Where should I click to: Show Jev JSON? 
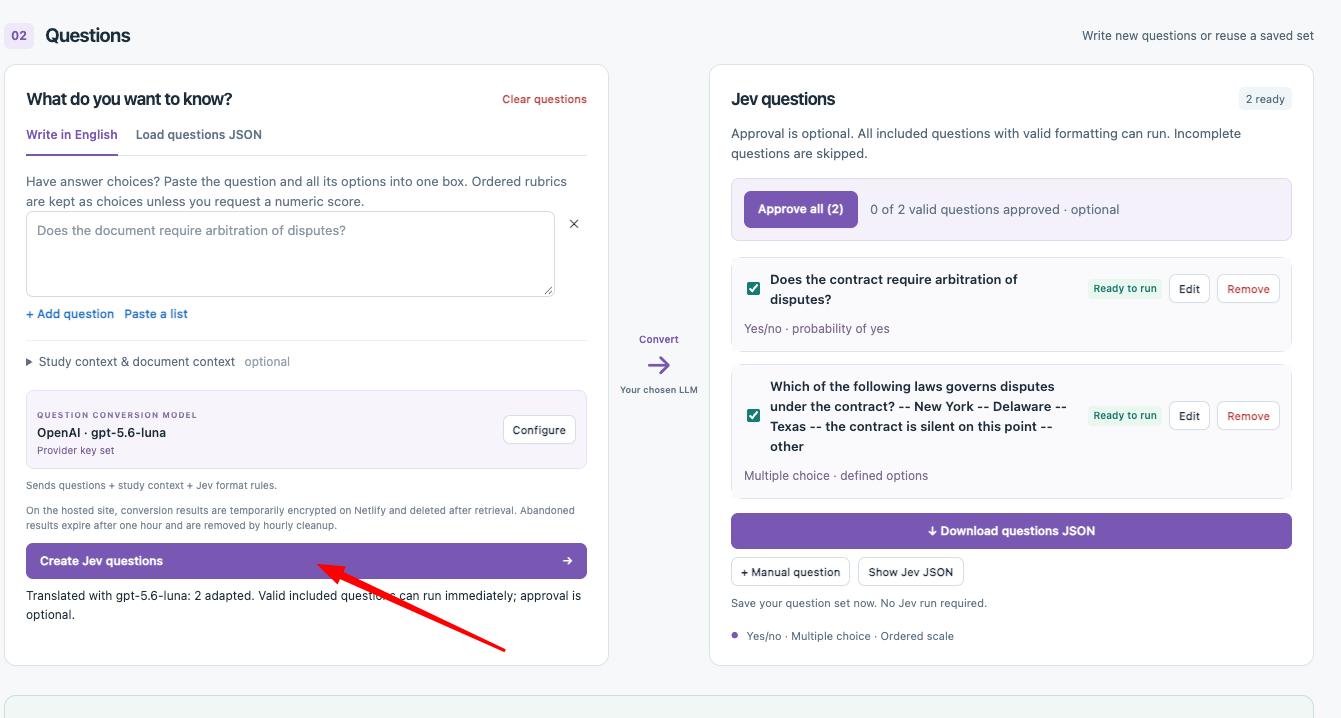coord(911,572)
